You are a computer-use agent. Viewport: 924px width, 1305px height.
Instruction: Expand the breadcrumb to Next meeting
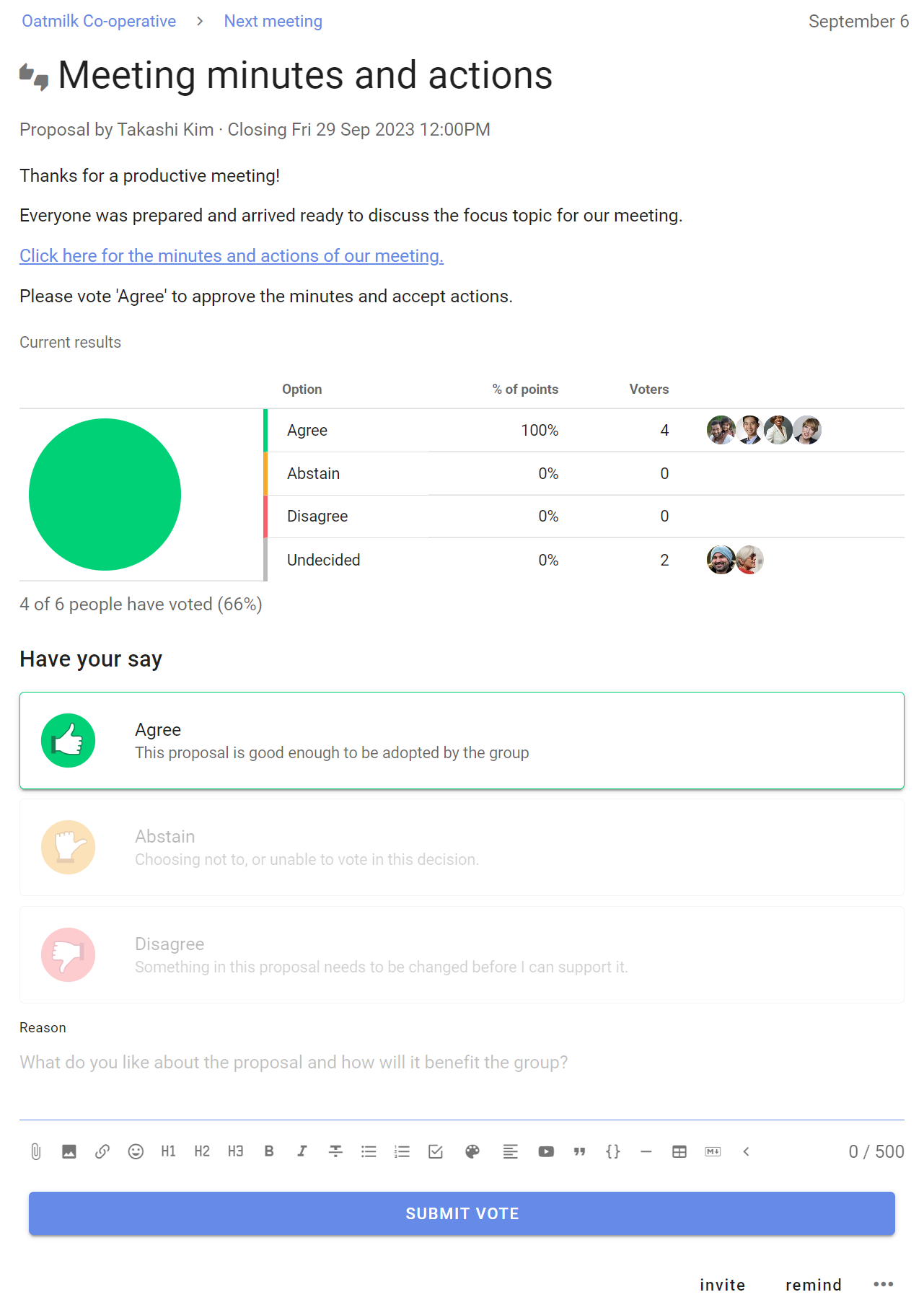pyautogui.click(x=273, y=21)
